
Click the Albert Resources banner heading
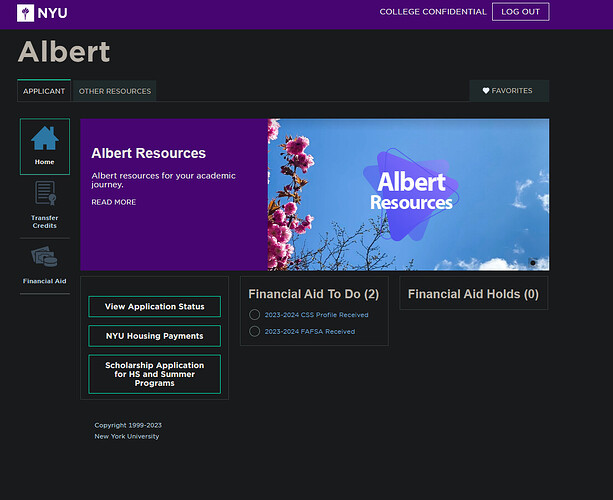tap(149, 153)
